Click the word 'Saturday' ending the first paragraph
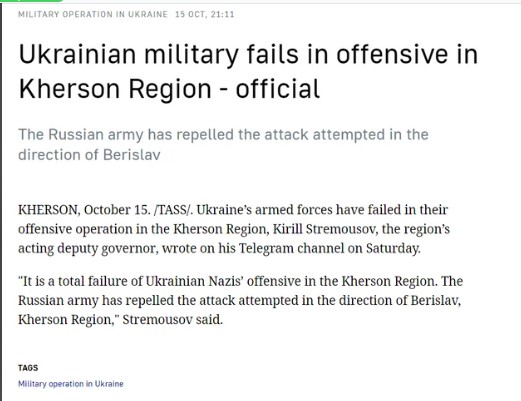 393,249
